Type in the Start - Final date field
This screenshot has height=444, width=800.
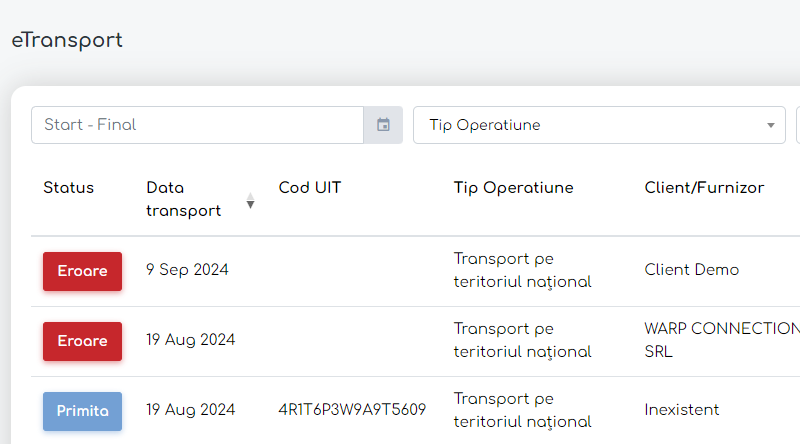coord(197,125)
